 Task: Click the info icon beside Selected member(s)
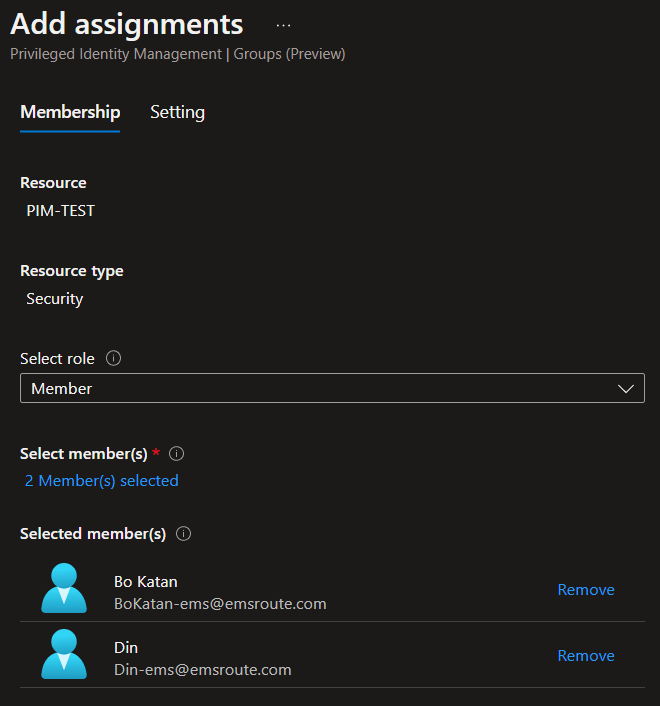click(183, 534)
